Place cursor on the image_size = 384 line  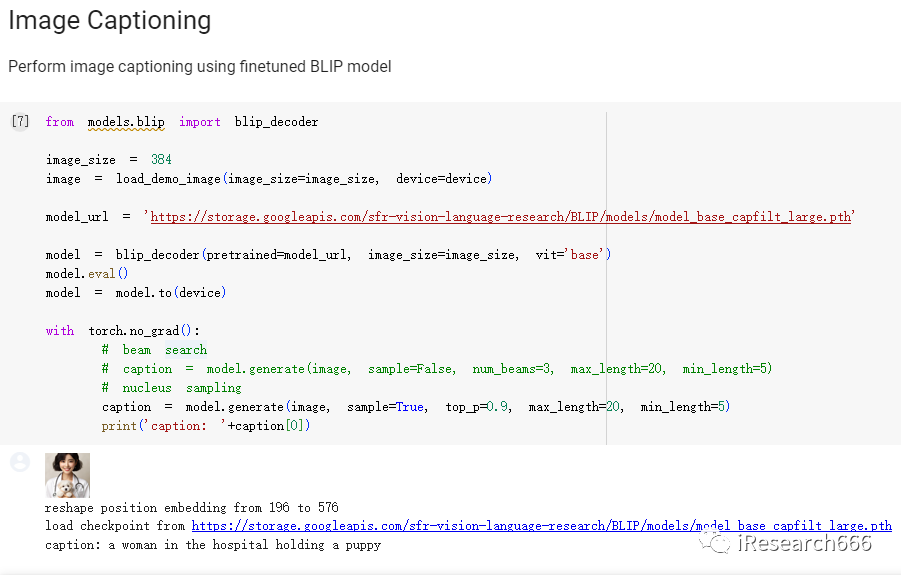coord(109,159)
